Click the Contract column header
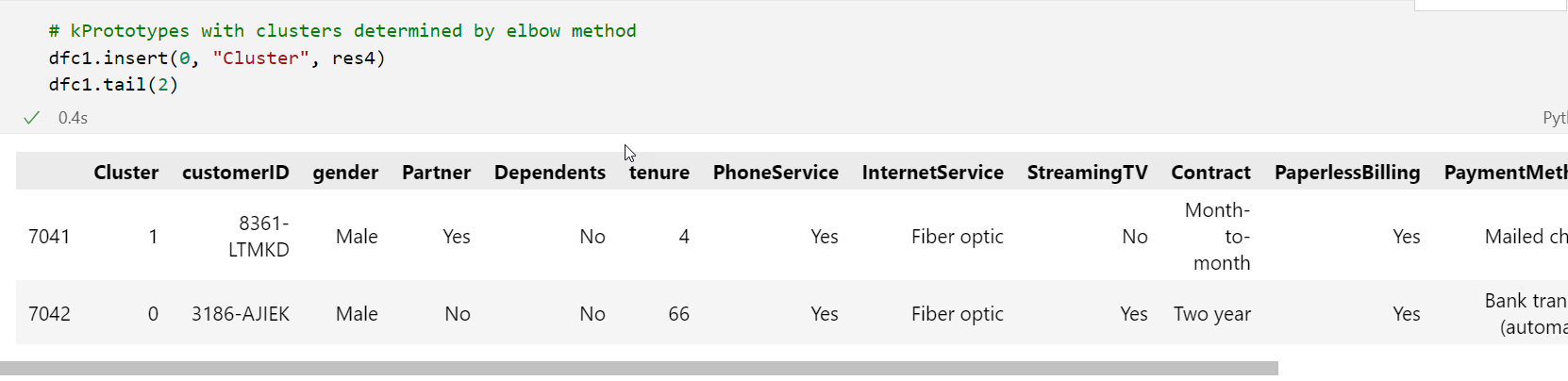The height and width of the screenshot is (381, 1568). [1210, 173]
